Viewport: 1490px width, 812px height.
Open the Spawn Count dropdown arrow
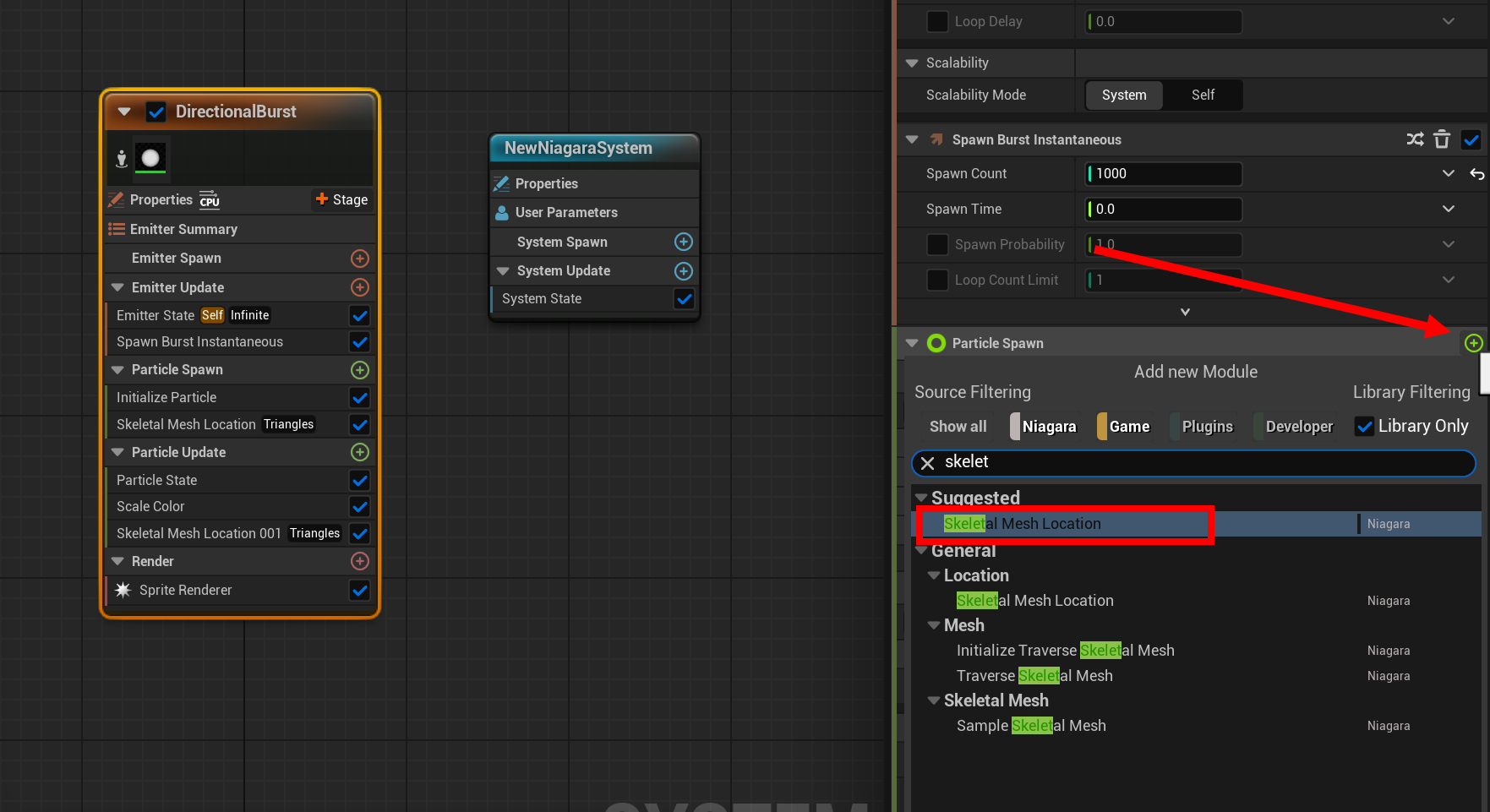pos(1448,174)
